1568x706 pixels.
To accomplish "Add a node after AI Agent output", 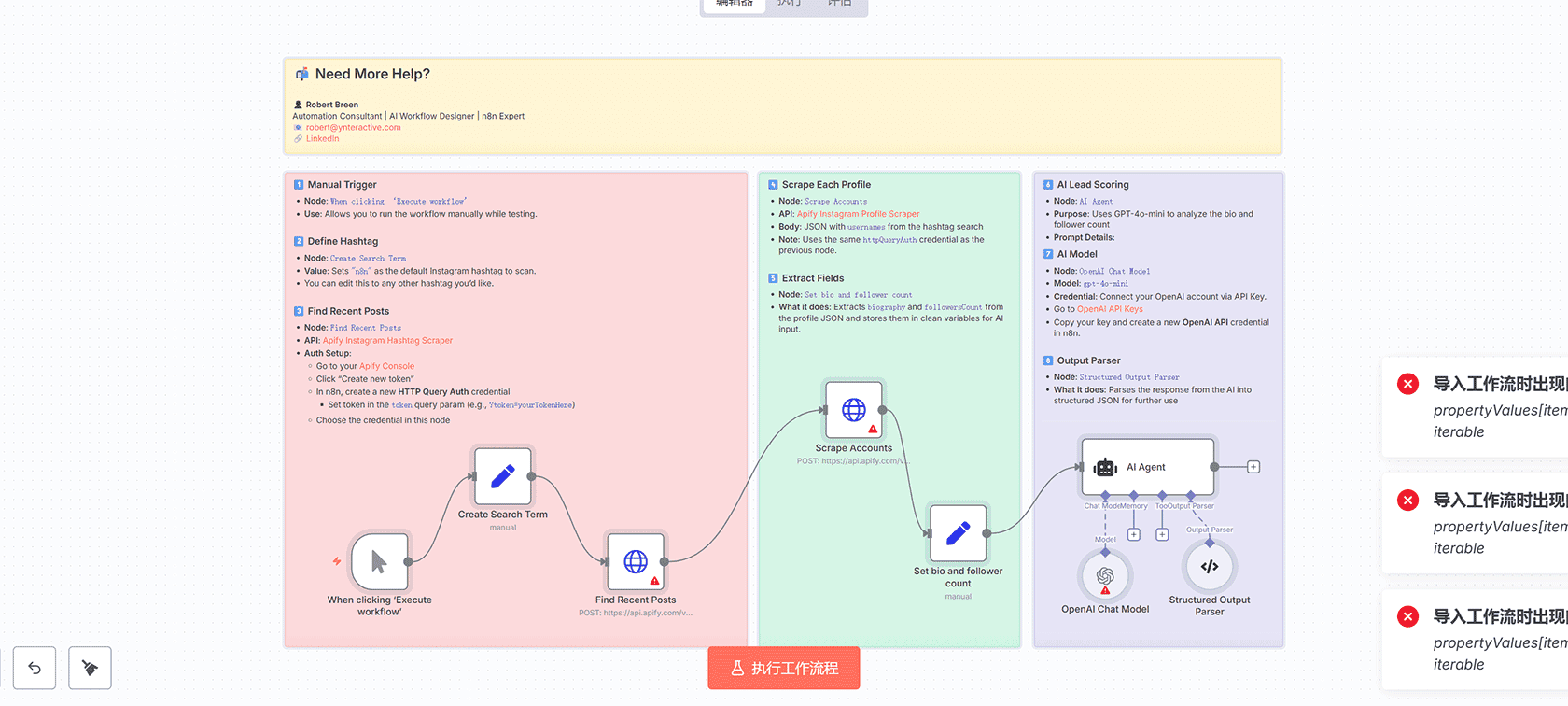I will (x=1253, y=467).
